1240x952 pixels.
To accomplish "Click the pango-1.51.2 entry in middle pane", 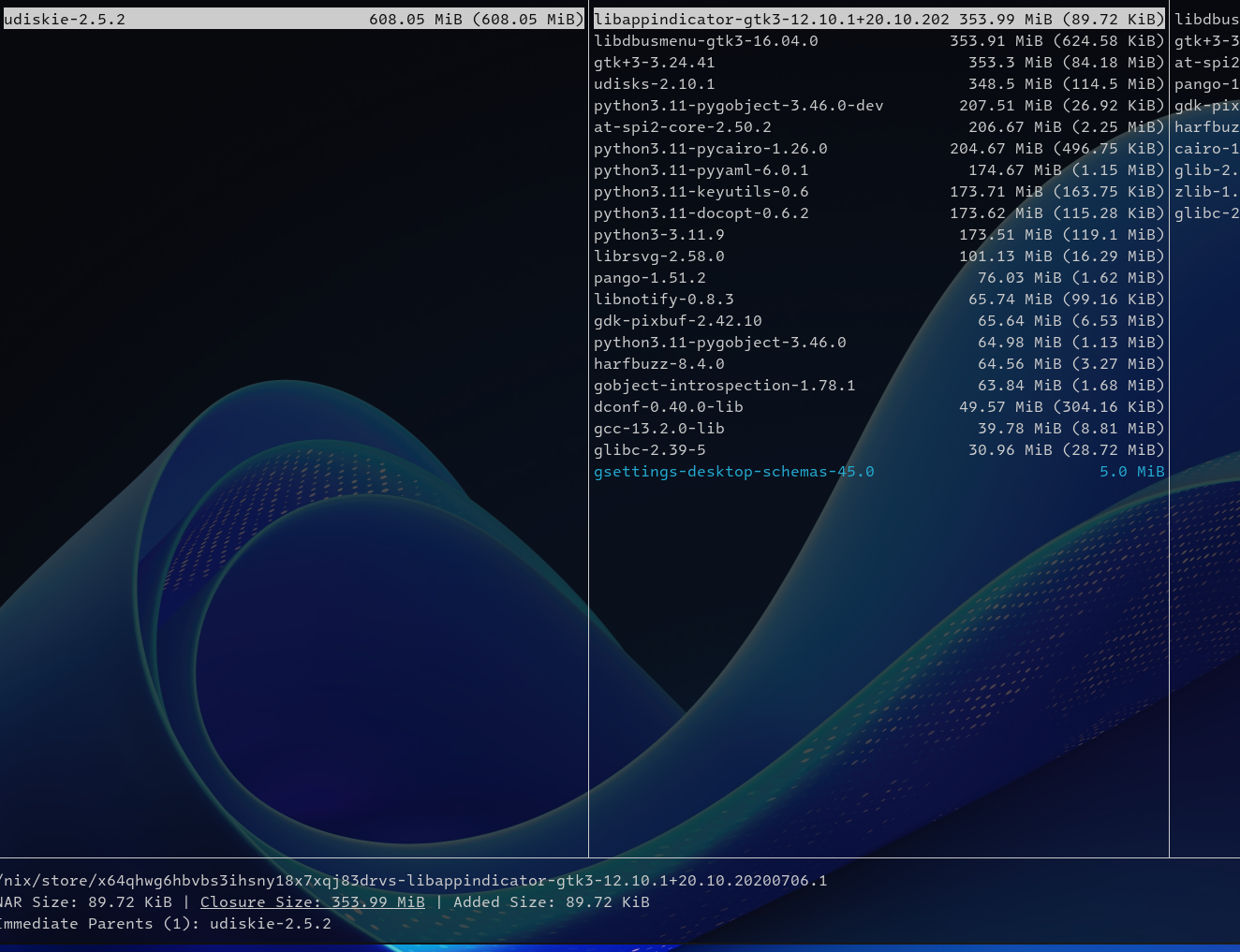I will point(649,278).
